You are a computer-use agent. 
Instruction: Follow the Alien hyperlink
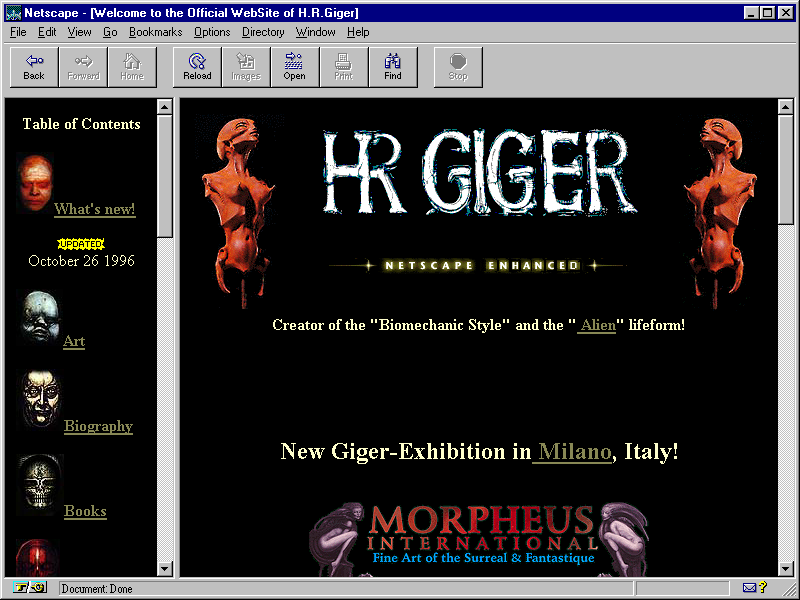pyautogui.click(x=597, y=325)
